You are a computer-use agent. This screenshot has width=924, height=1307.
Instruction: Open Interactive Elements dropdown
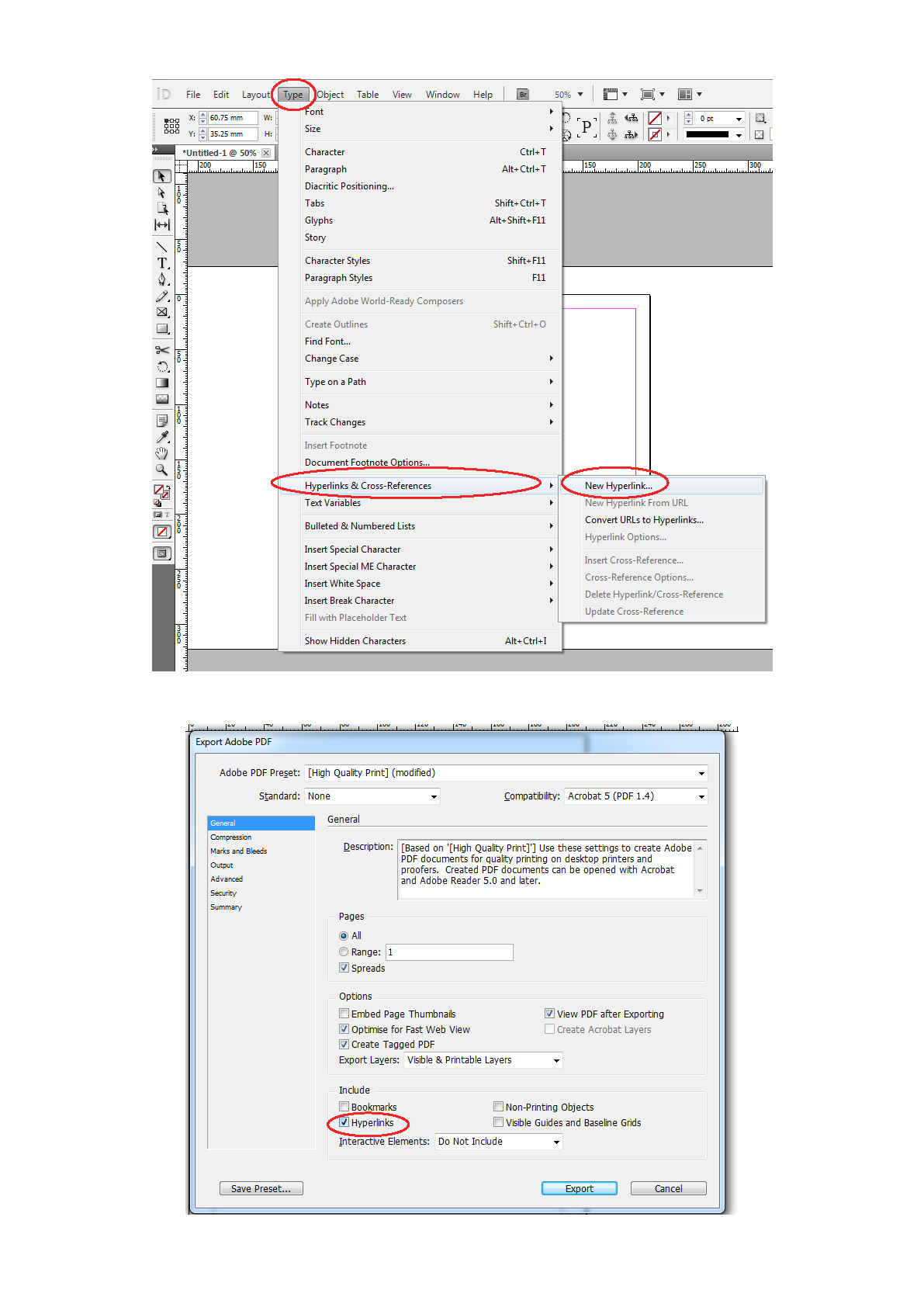tap(499, 1142)
